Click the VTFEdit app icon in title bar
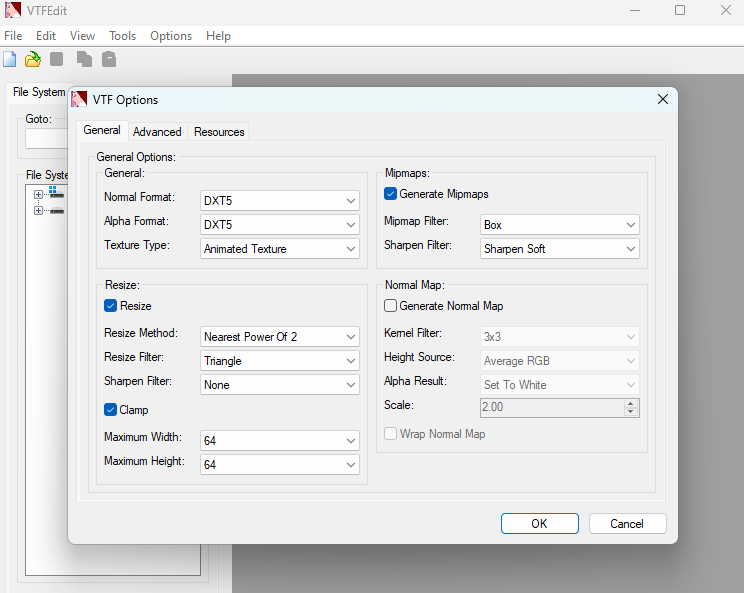 (13, 10)
